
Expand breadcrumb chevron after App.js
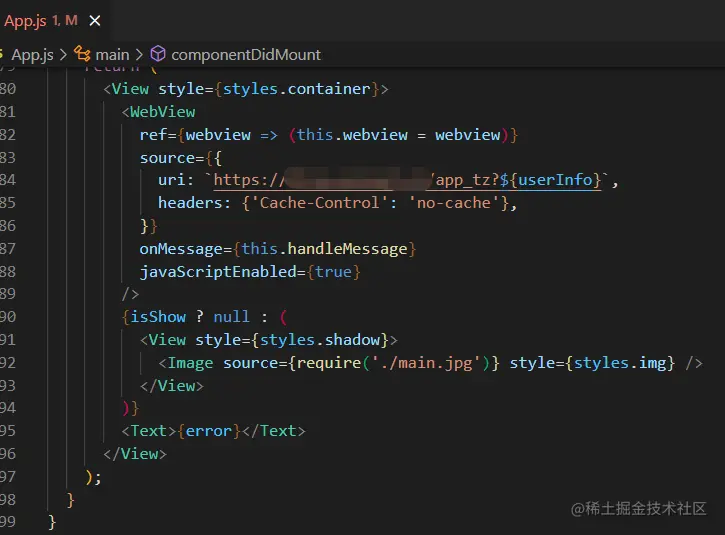[x=63, y=55]
